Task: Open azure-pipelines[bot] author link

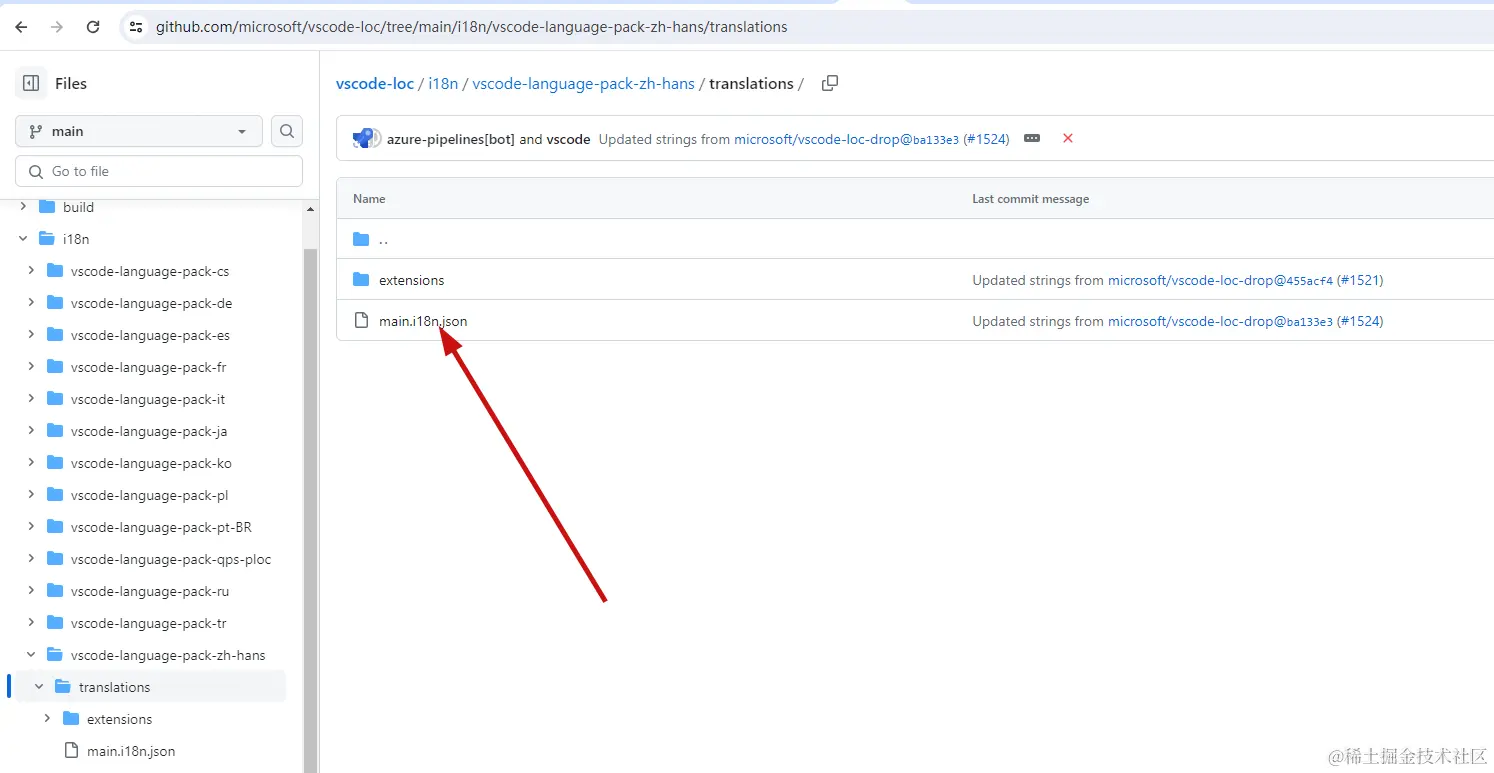Action: 451,139
